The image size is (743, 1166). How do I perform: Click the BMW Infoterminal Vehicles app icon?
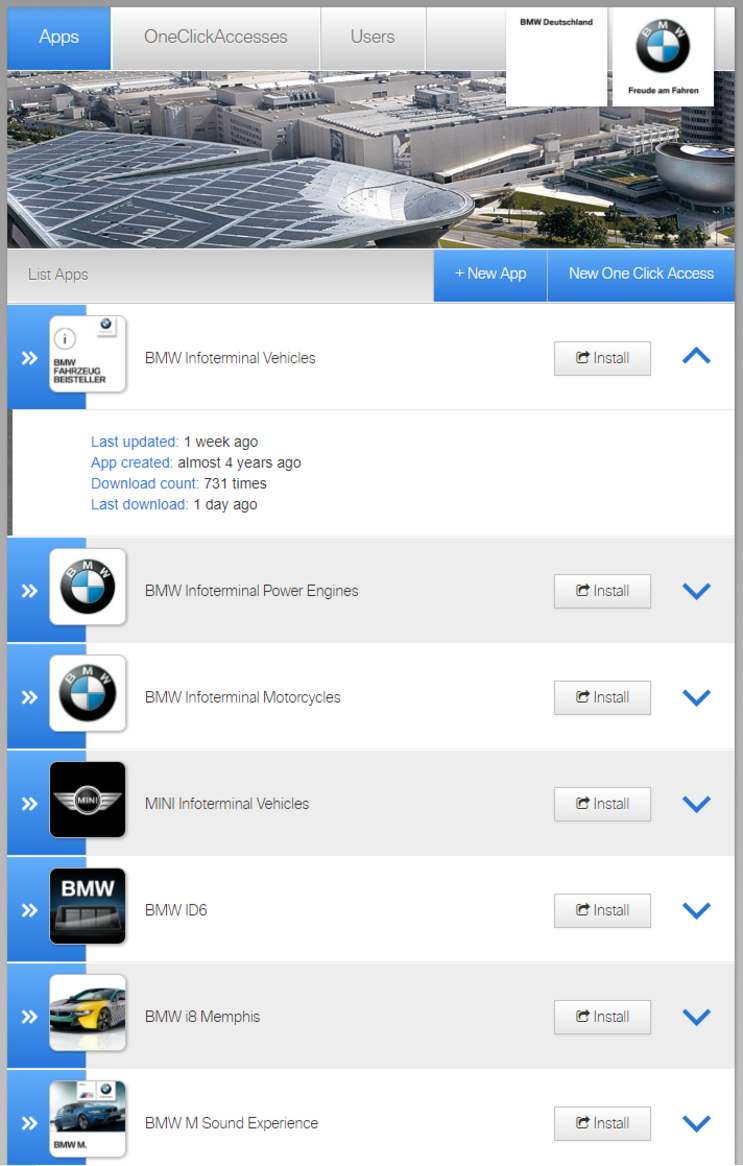point(88,355)
